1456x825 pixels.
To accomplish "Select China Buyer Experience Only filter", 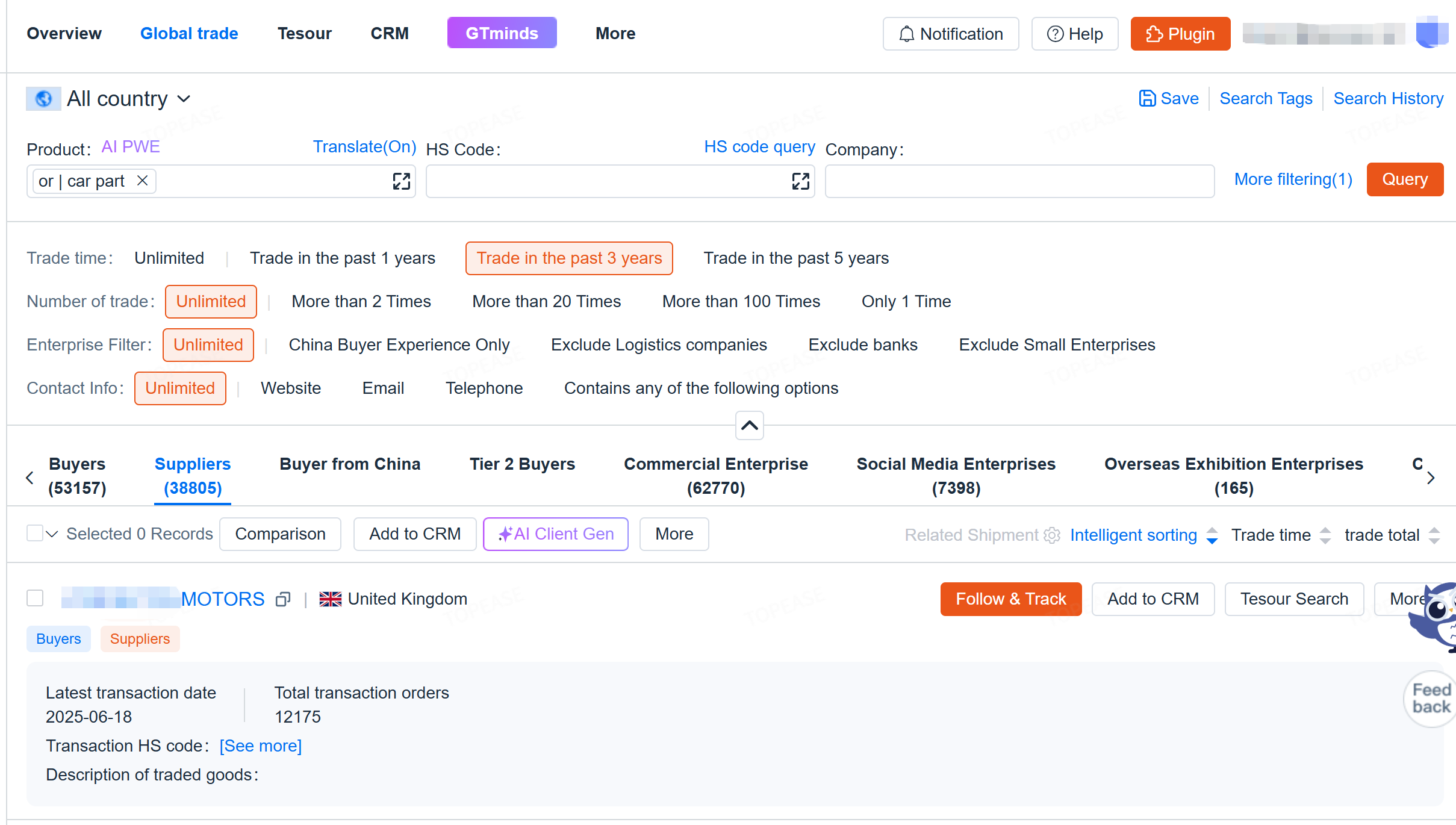I will click(399, 344).
